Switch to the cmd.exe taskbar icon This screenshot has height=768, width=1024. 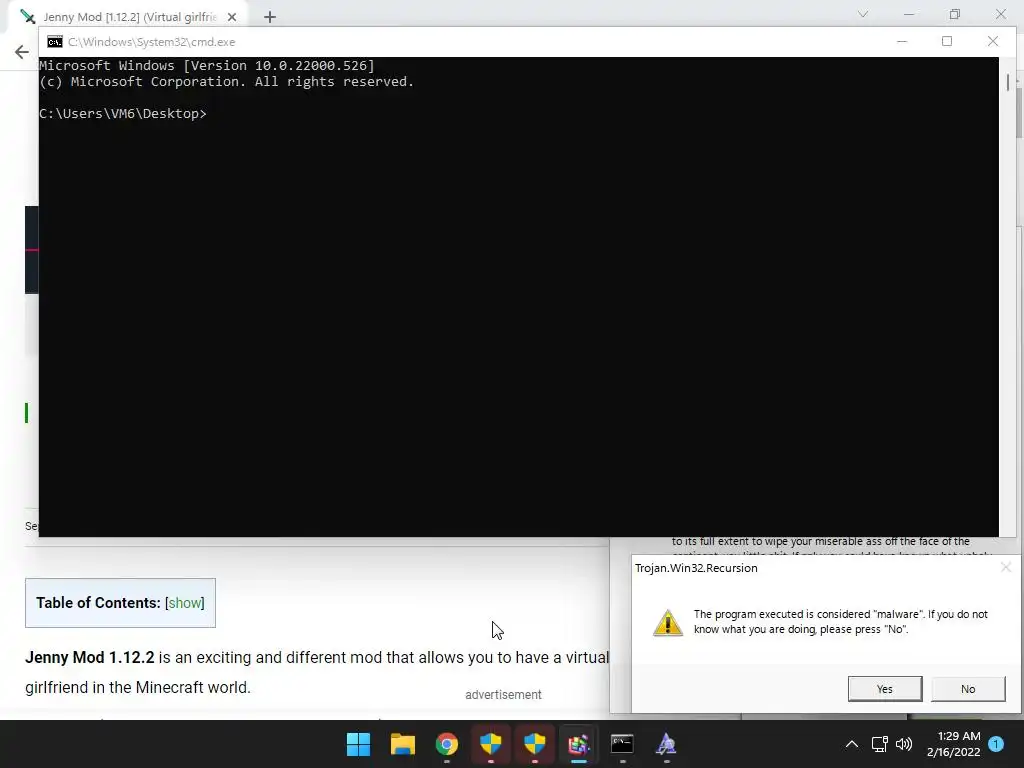[x=622, y=744]
